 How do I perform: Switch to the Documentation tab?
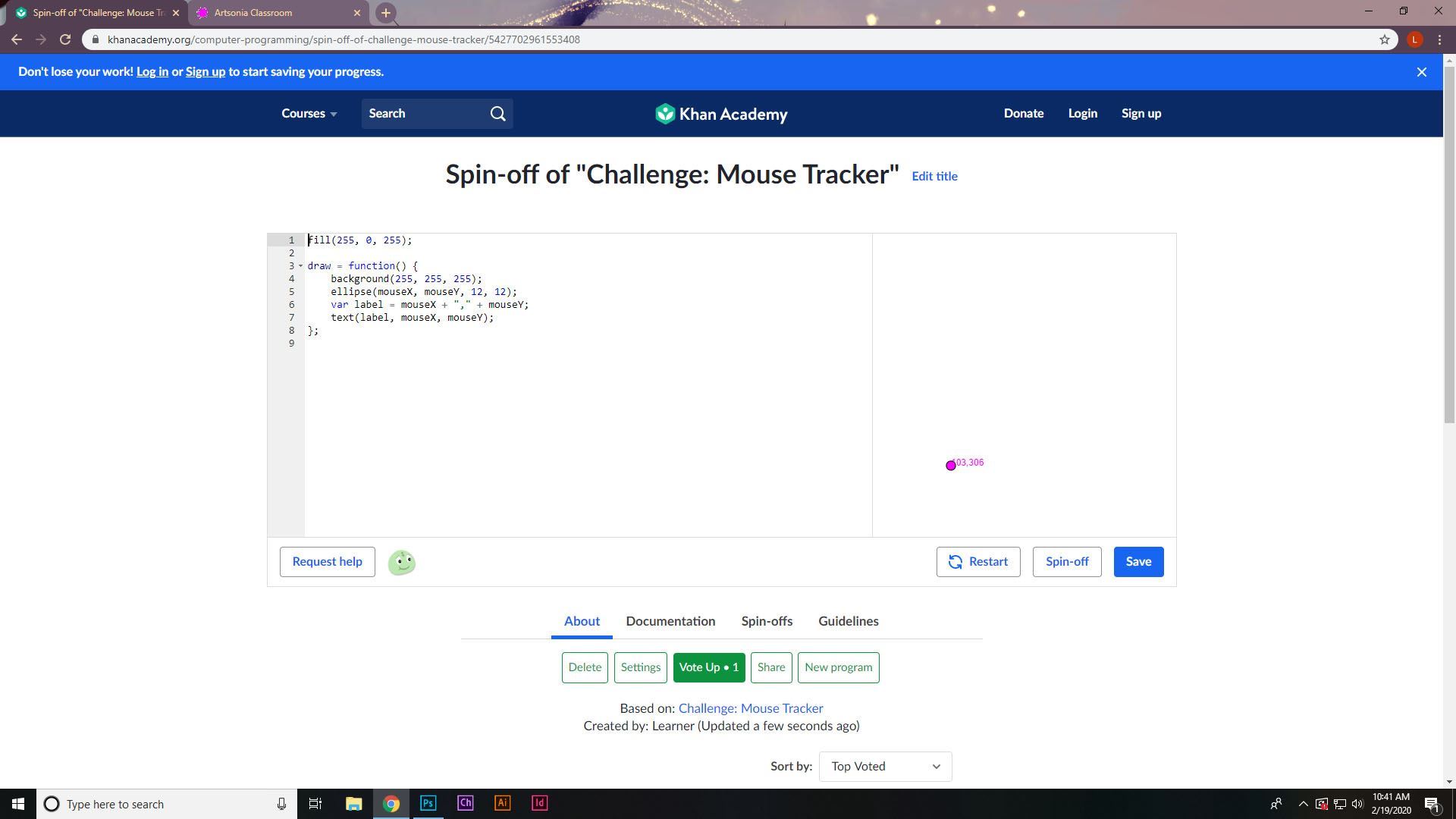[670, 621]
